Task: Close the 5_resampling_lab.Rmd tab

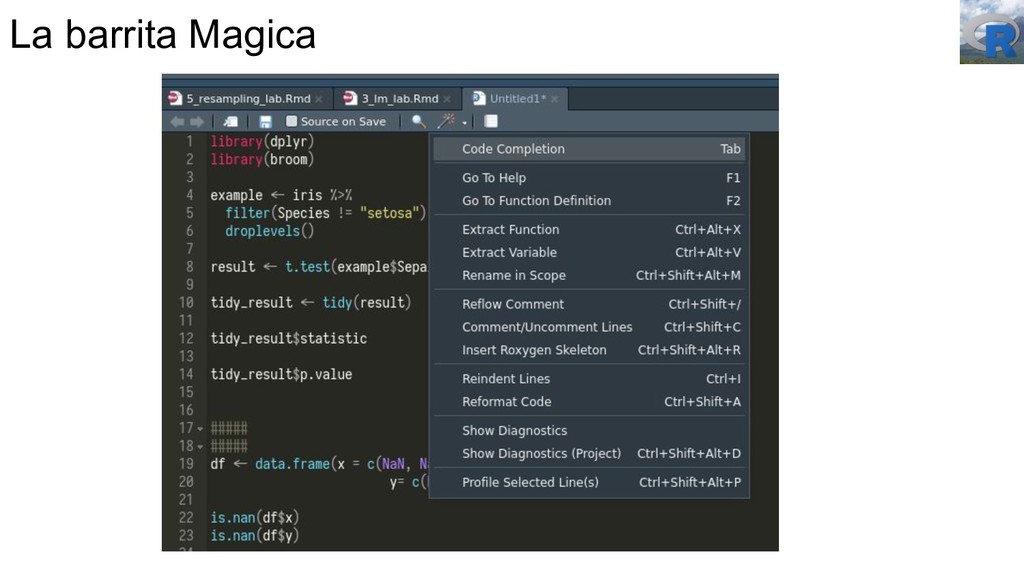Action: [x=319, y=99]
